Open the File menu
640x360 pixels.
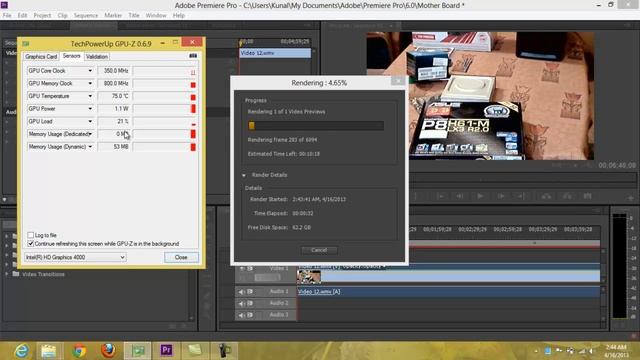[7, 15]
